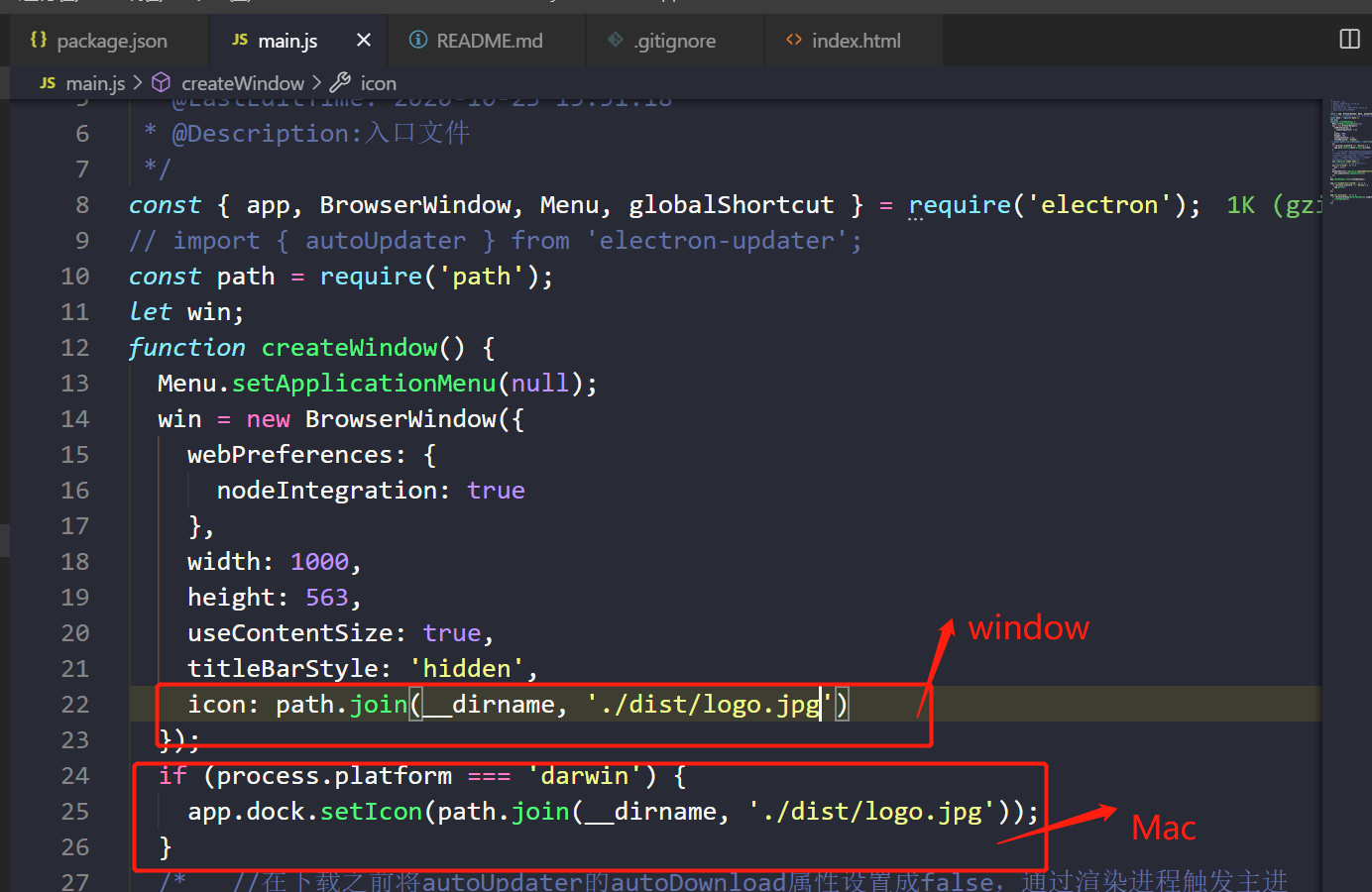Click the require('path') call

429,277
